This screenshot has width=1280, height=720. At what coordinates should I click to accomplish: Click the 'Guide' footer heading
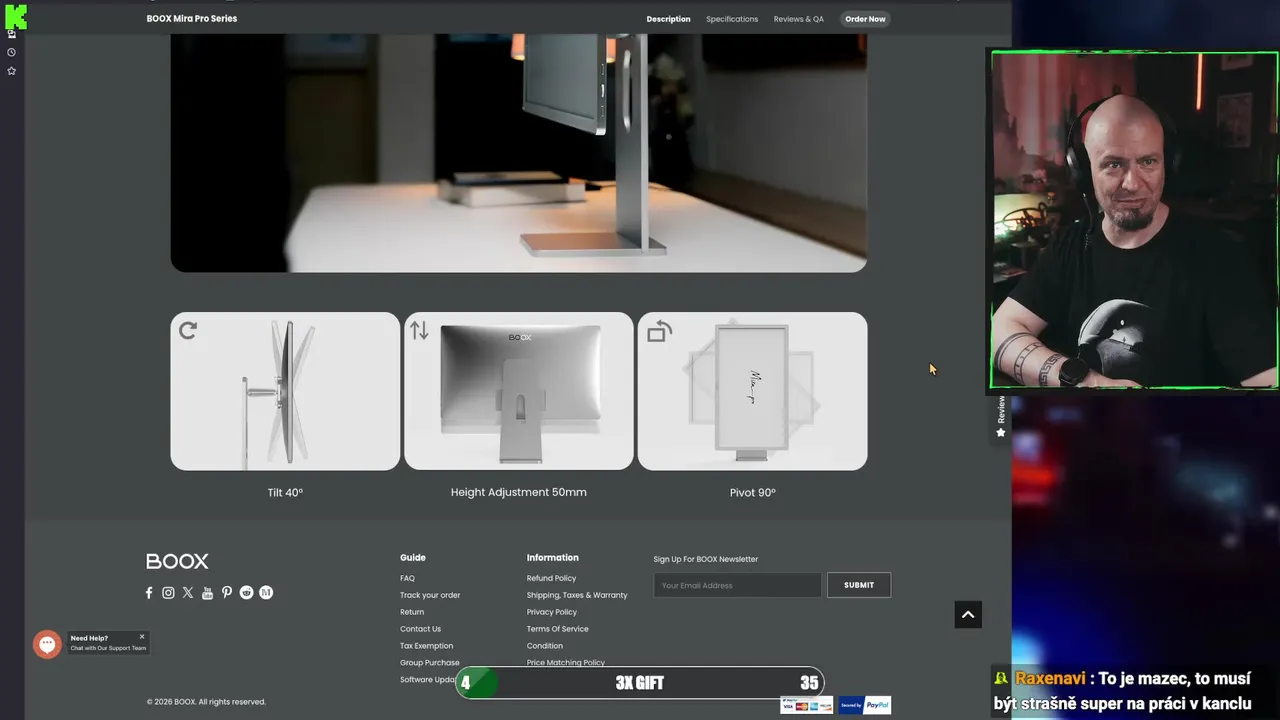pos(413,558)
